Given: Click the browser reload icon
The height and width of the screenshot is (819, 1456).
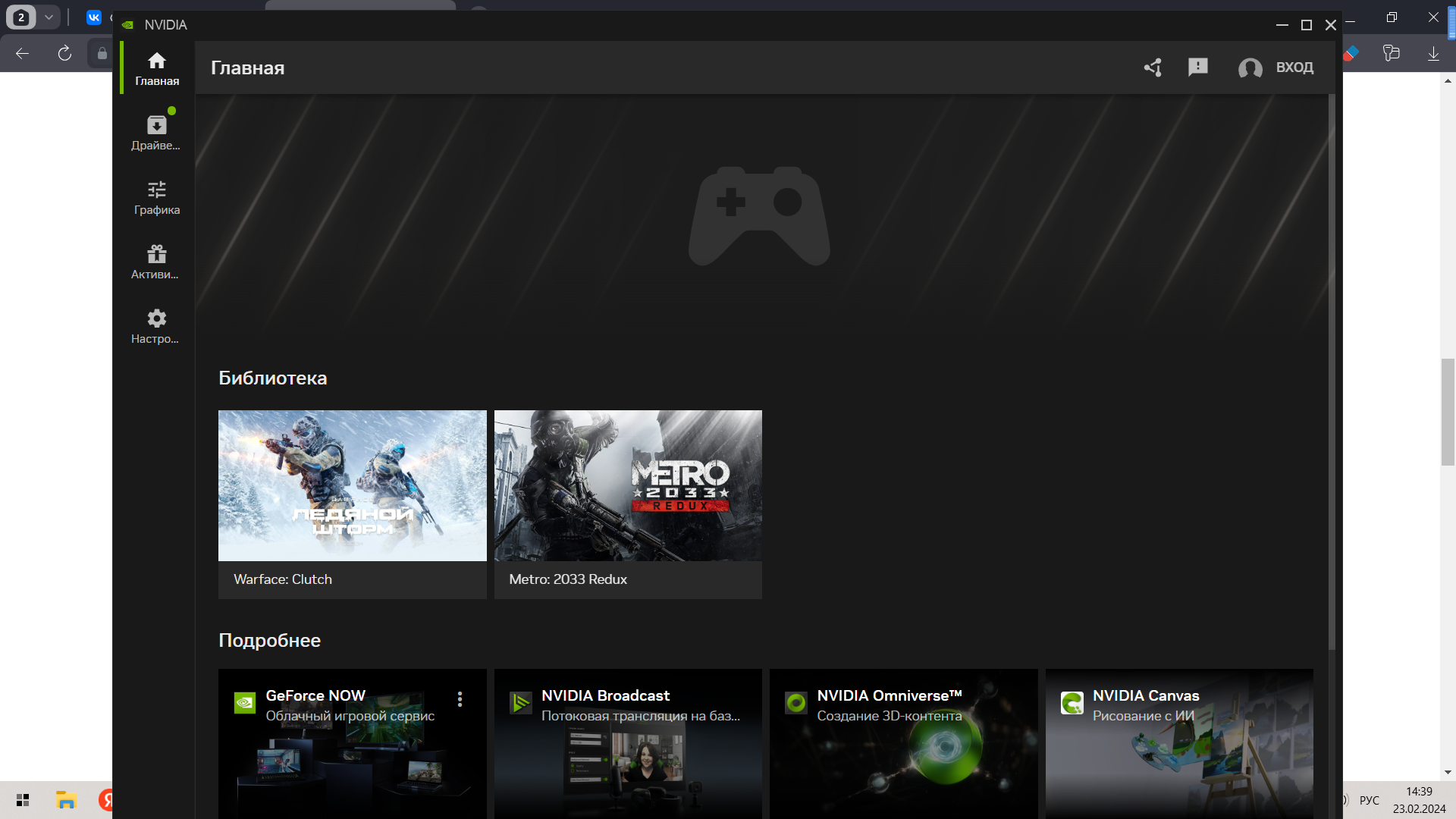Looking at the screenshot, I should (x=64, y=53).
